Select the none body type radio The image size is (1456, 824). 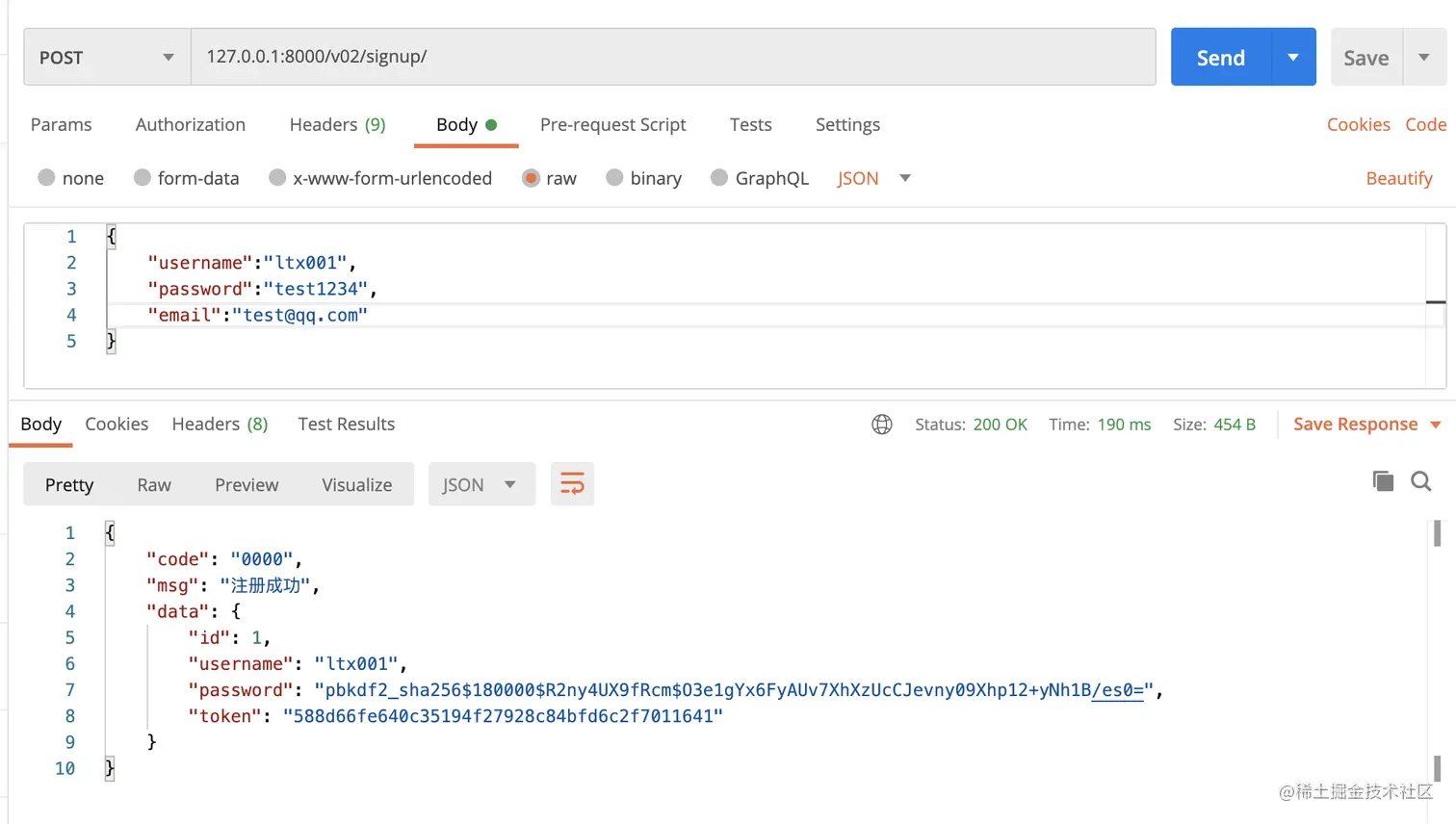pyautogui.click(x=46, y=178)
